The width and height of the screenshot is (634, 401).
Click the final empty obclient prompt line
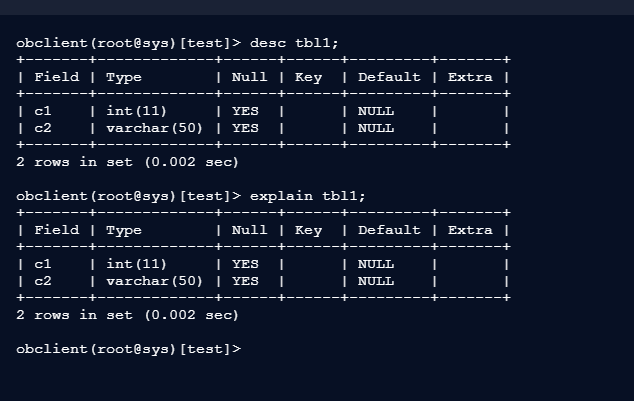coord(129,349)
